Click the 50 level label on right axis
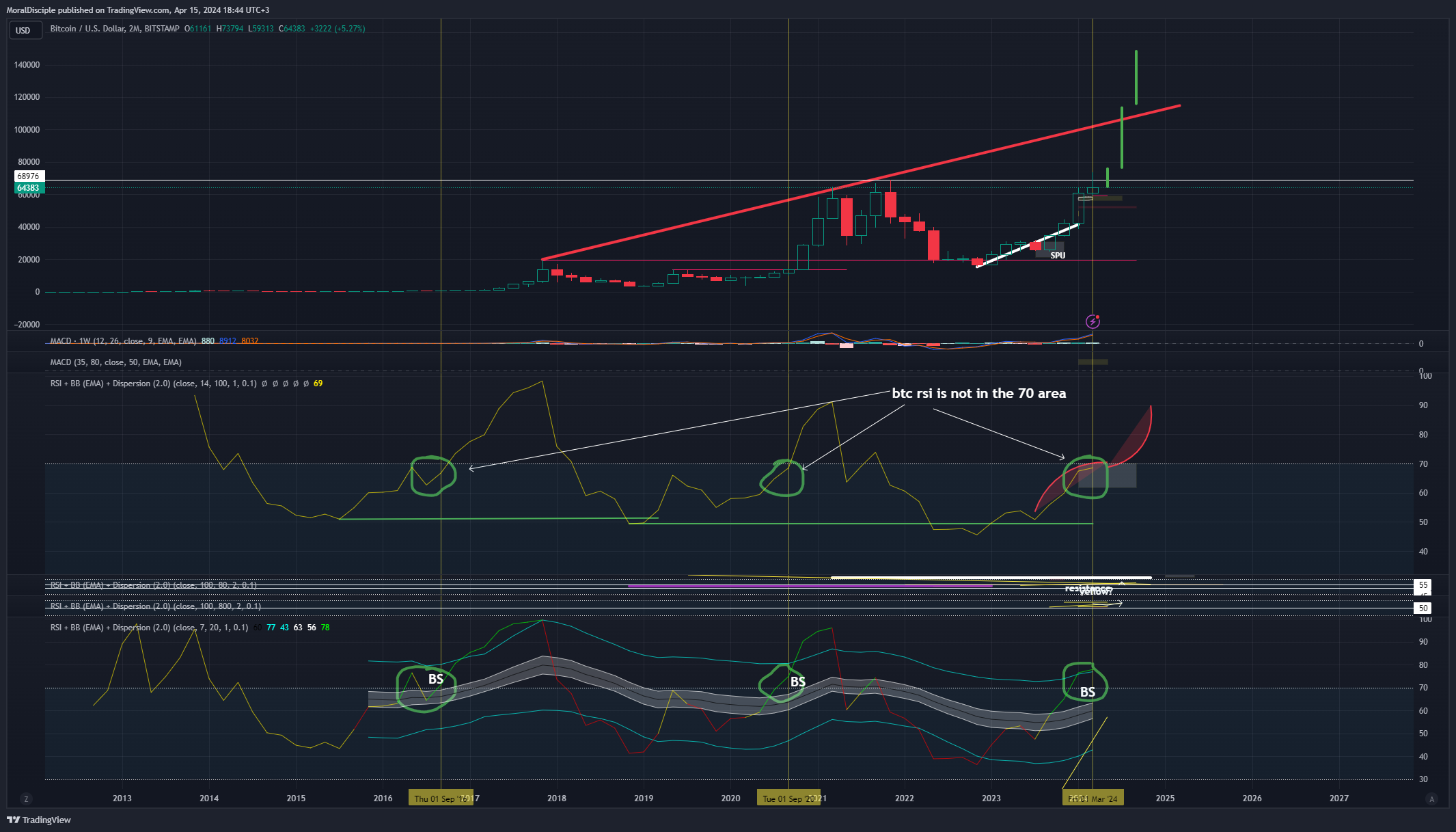1456x832 pixels. [x=1423, y=608]
